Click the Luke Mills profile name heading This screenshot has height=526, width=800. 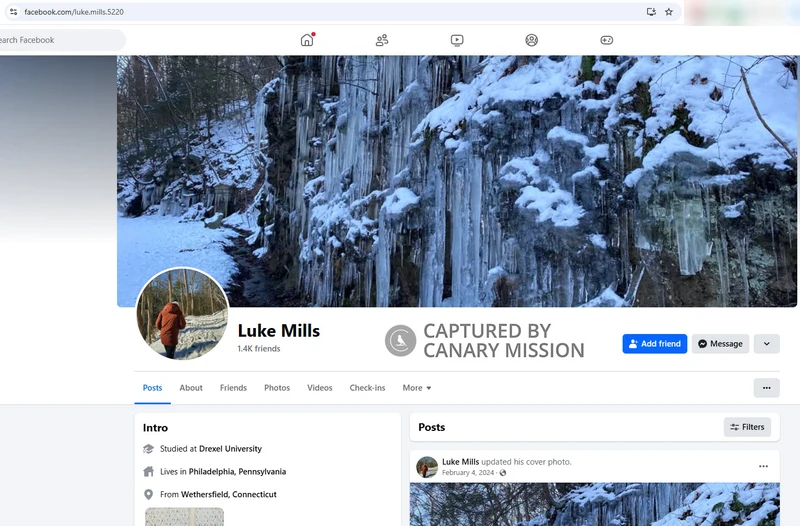pyautogui.click(x=279, y=331)
